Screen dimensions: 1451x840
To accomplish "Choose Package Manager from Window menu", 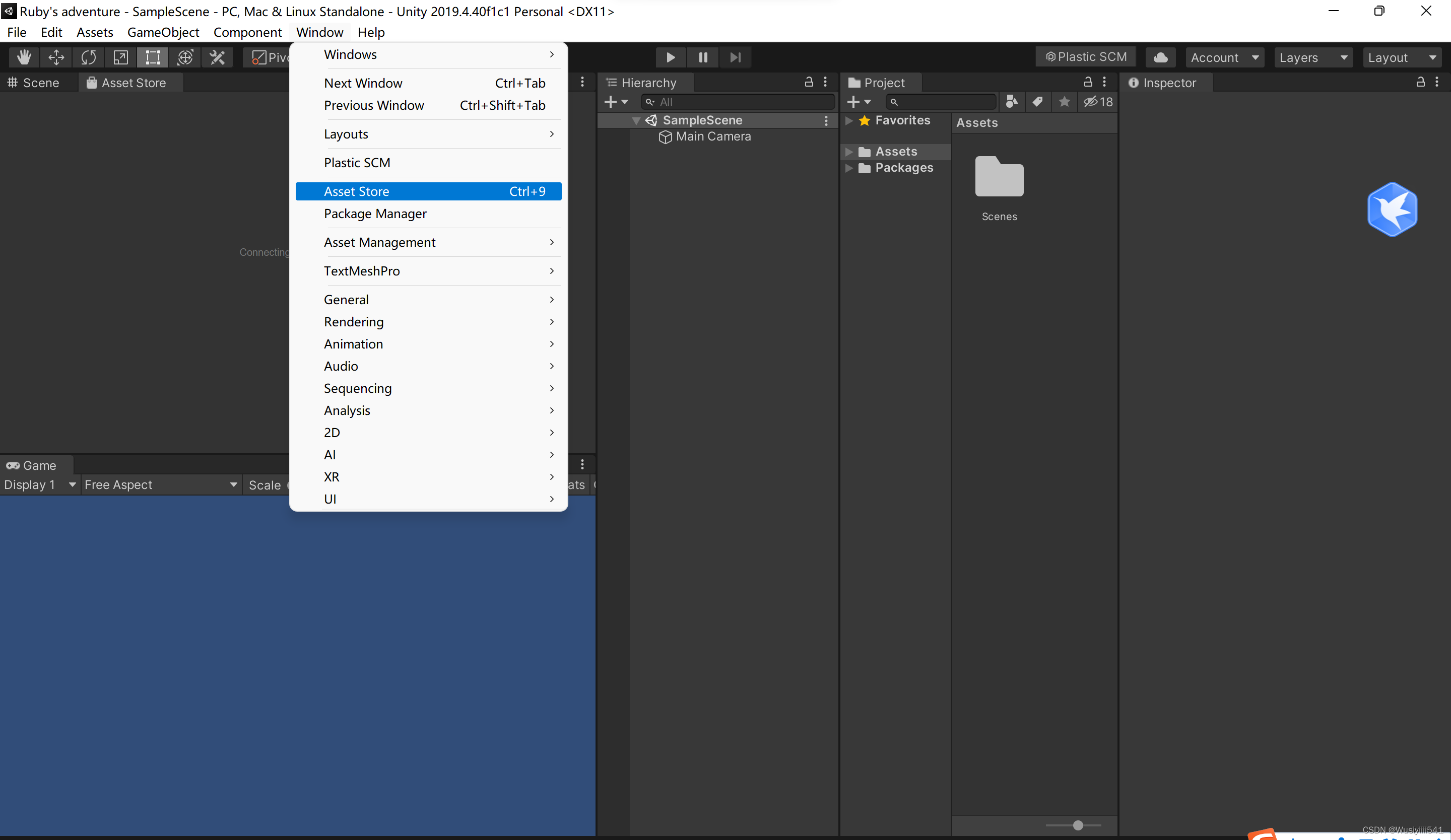I will tap(375, 214).
